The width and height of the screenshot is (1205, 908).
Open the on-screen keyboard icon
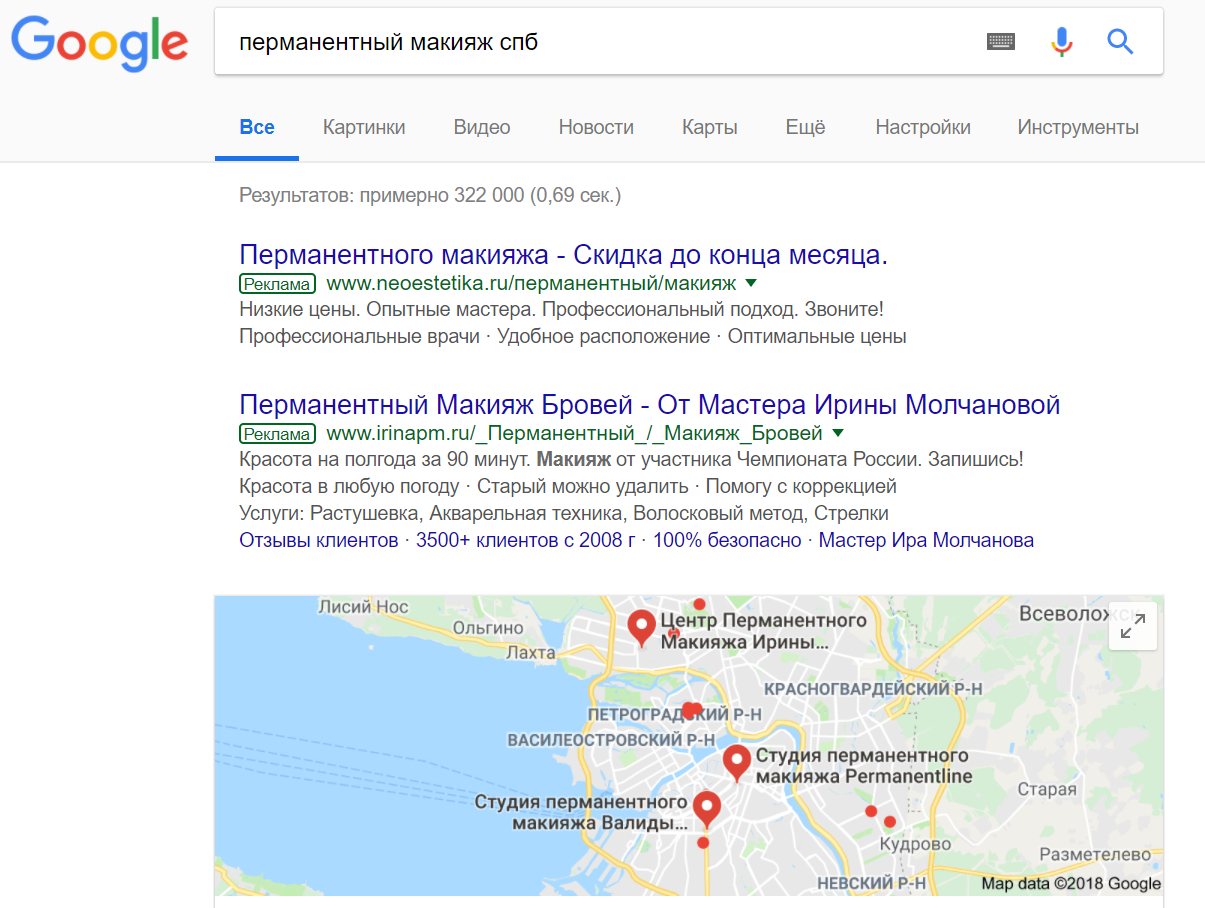1001,41
